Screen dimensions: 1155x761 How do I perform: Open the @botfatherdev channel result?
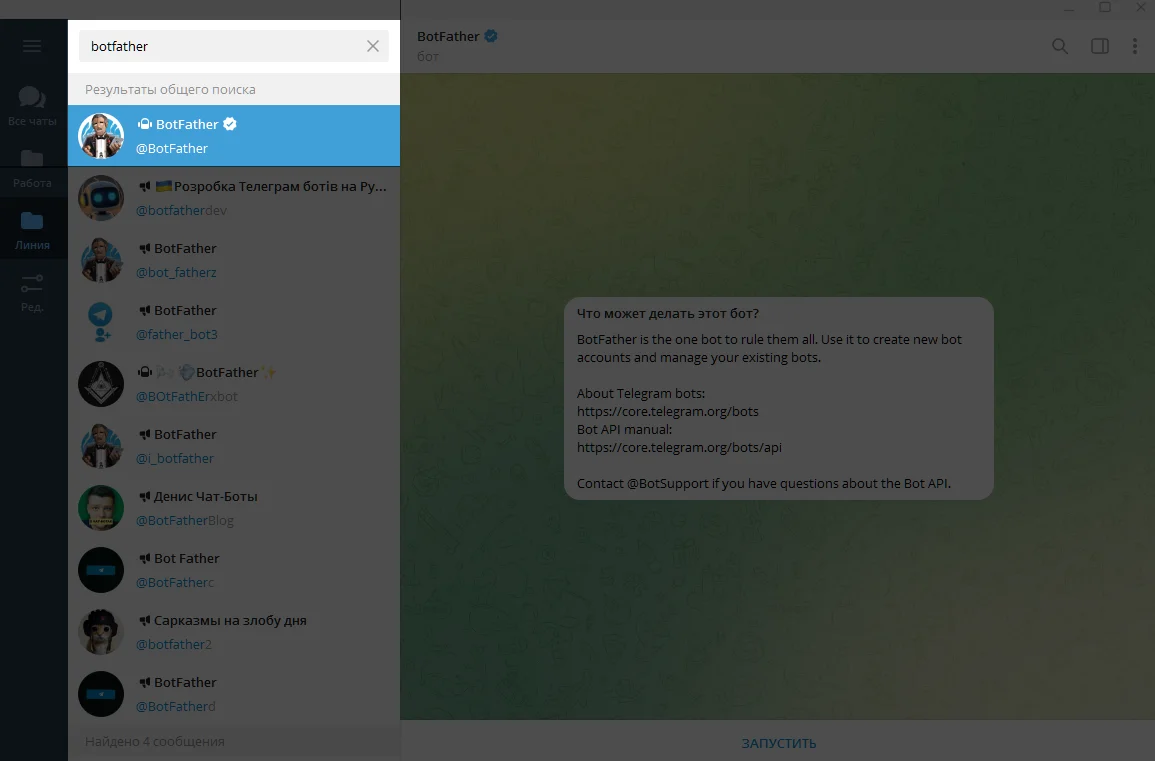click(234, 198)
